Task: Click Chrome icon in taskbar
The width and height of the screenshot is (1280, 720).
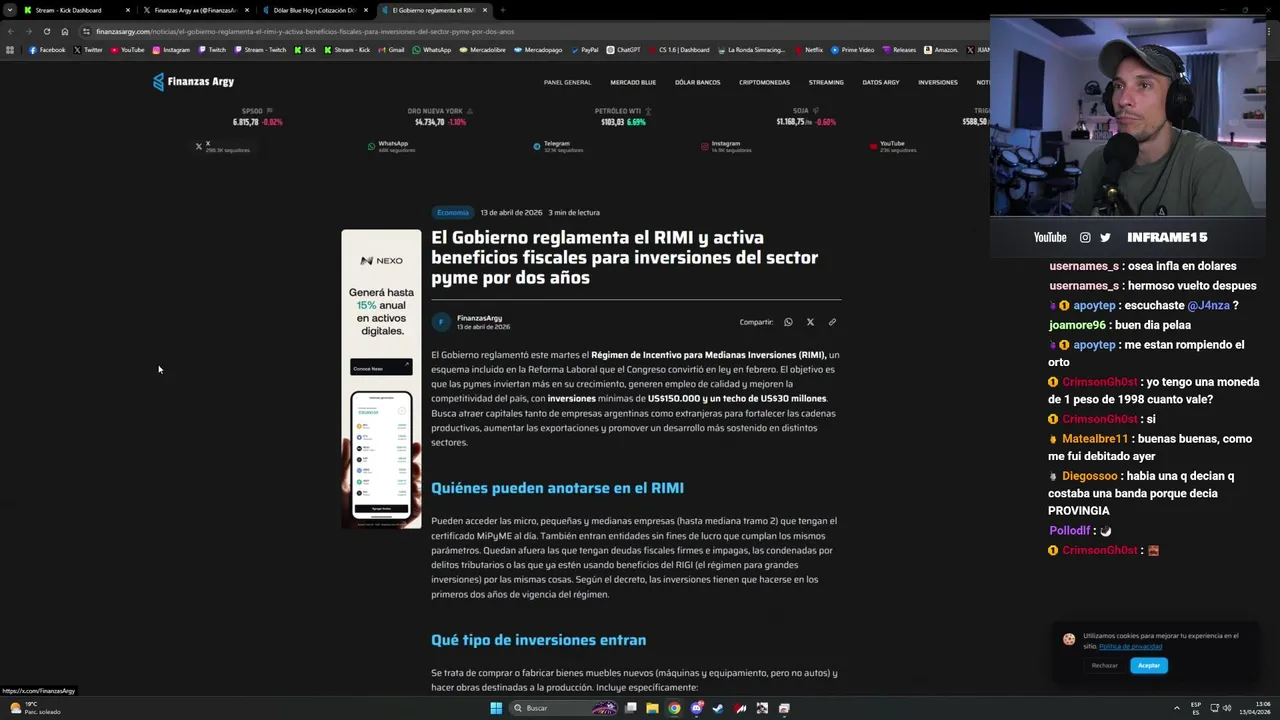Action: pyautogui.click(x=674, y=708)
